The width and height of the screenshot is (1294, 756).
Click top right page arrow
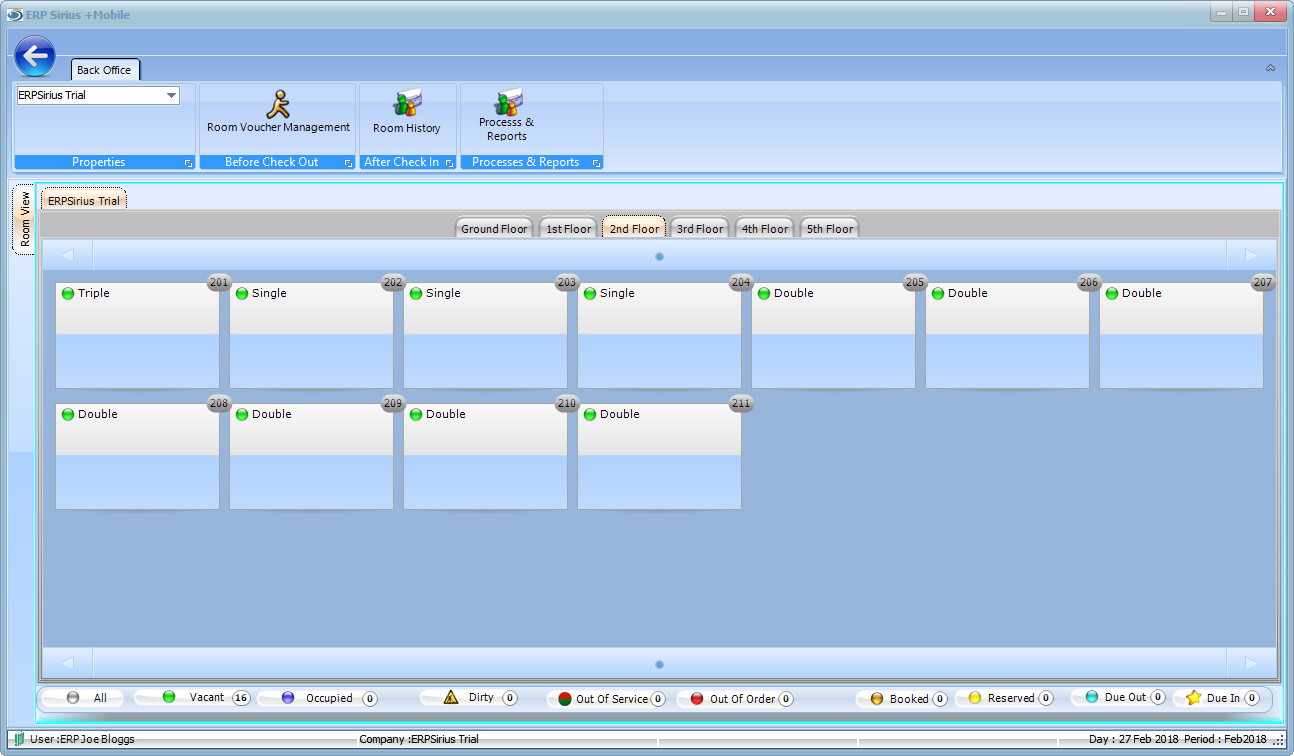click(1251, 256)
